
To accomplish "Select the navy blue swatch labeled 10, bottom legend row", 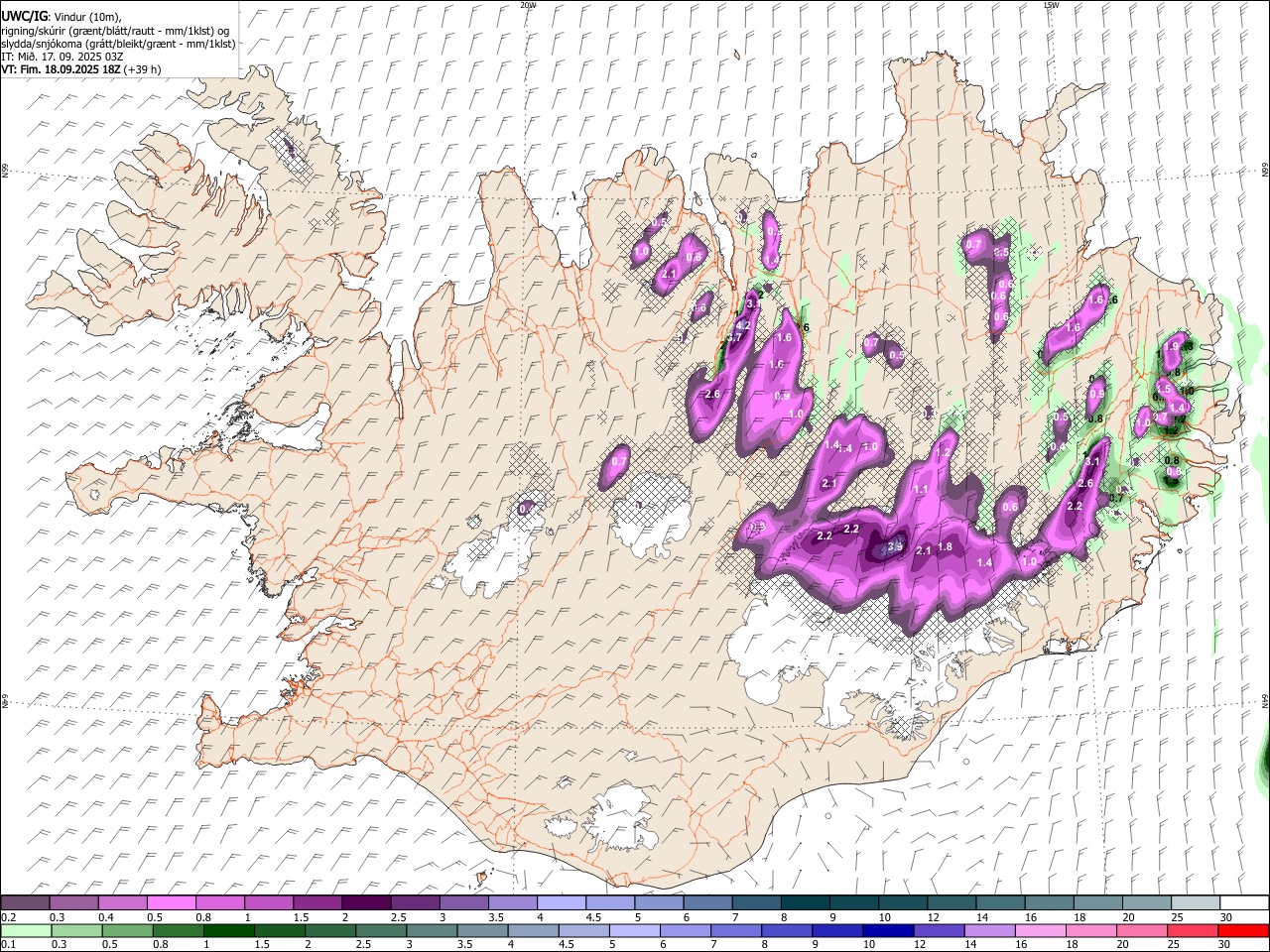I will 886,931.
